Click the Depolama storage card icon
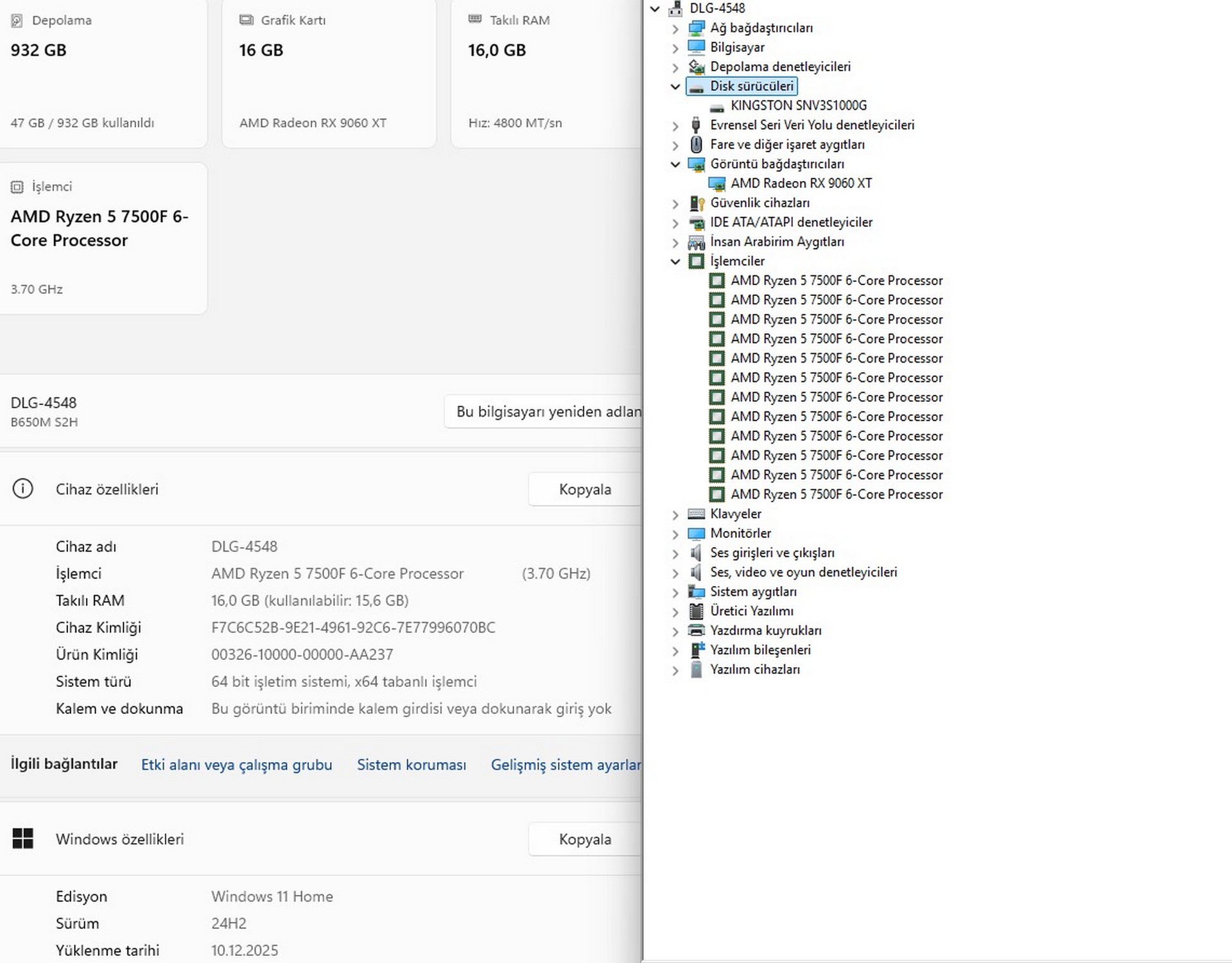Viewport: 1232px width, 963px height. pos(17,21)
